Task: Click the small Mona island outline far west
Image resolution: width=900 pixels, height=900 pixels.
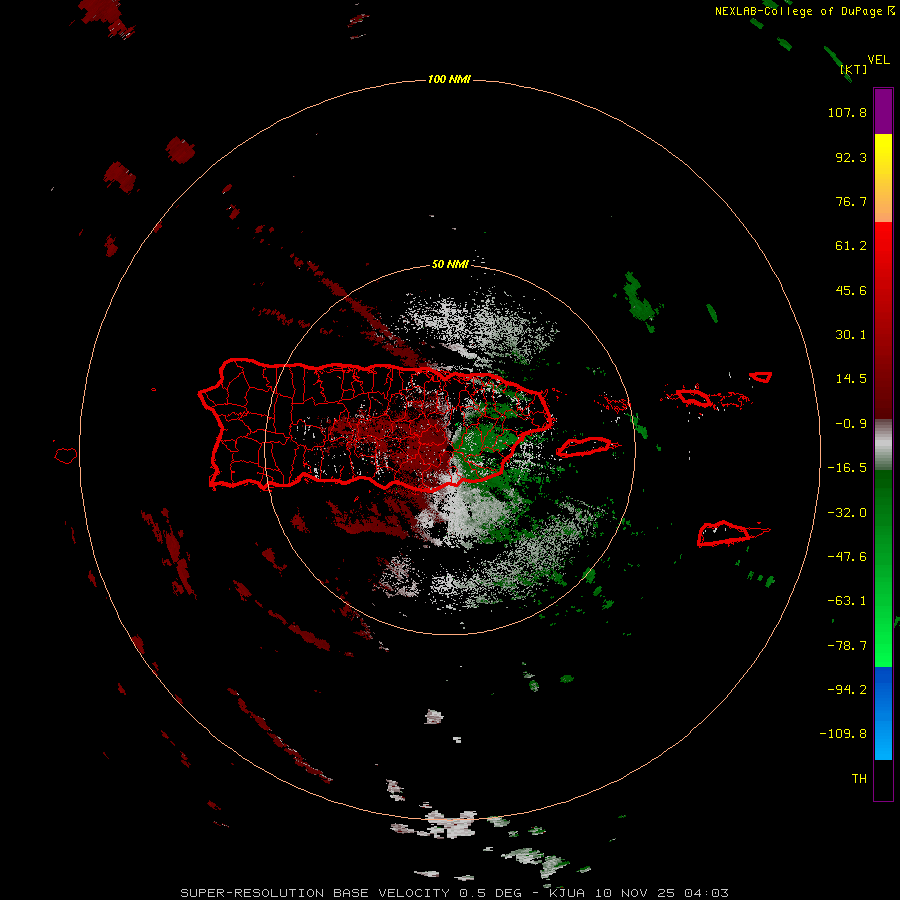Action: pyautogui.click(x=66, y=456)
